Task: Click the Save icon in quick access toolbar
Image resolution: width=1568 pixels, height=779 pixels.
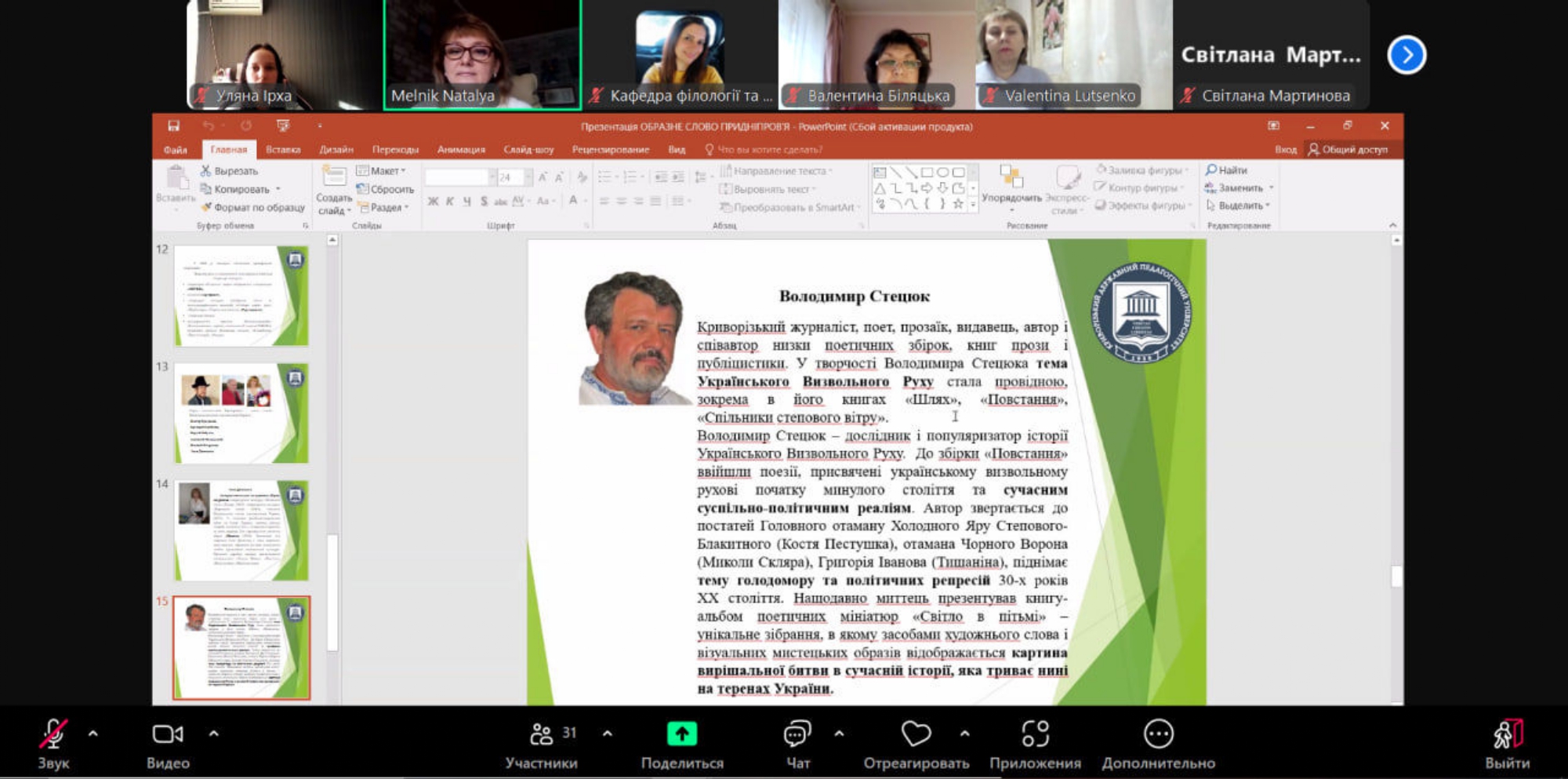Action: [x=173, y=126]
